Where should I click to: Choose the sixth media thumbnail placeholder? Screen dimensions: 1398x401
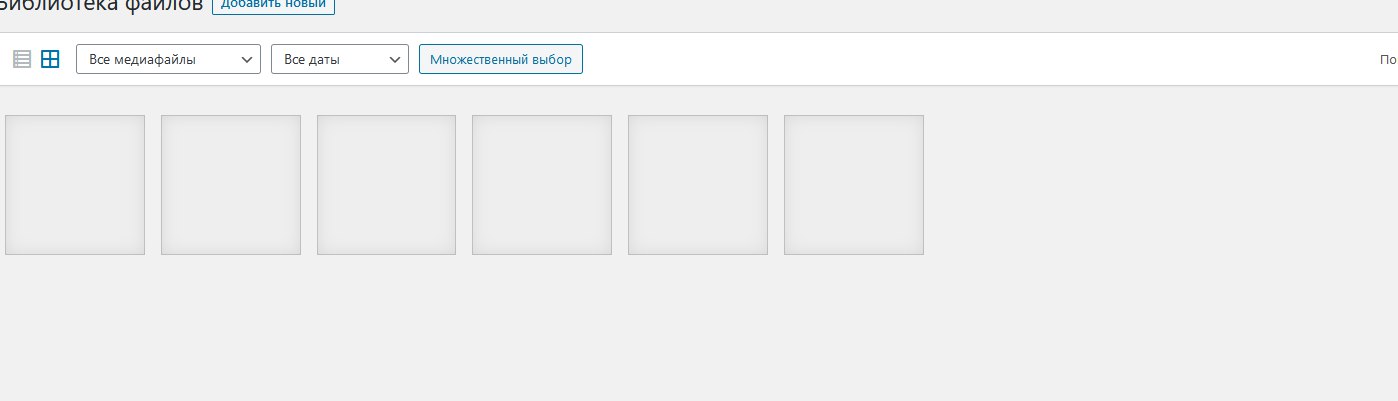click(854, 185)
